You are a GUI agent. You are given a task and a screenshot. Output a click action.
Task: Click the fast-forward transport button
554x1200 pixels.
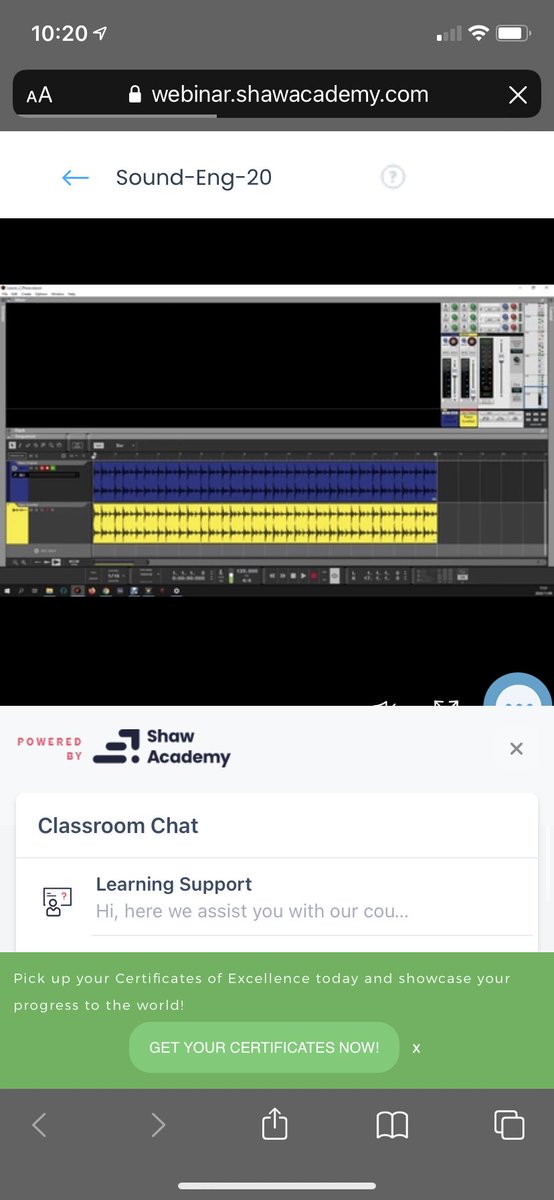282,576
